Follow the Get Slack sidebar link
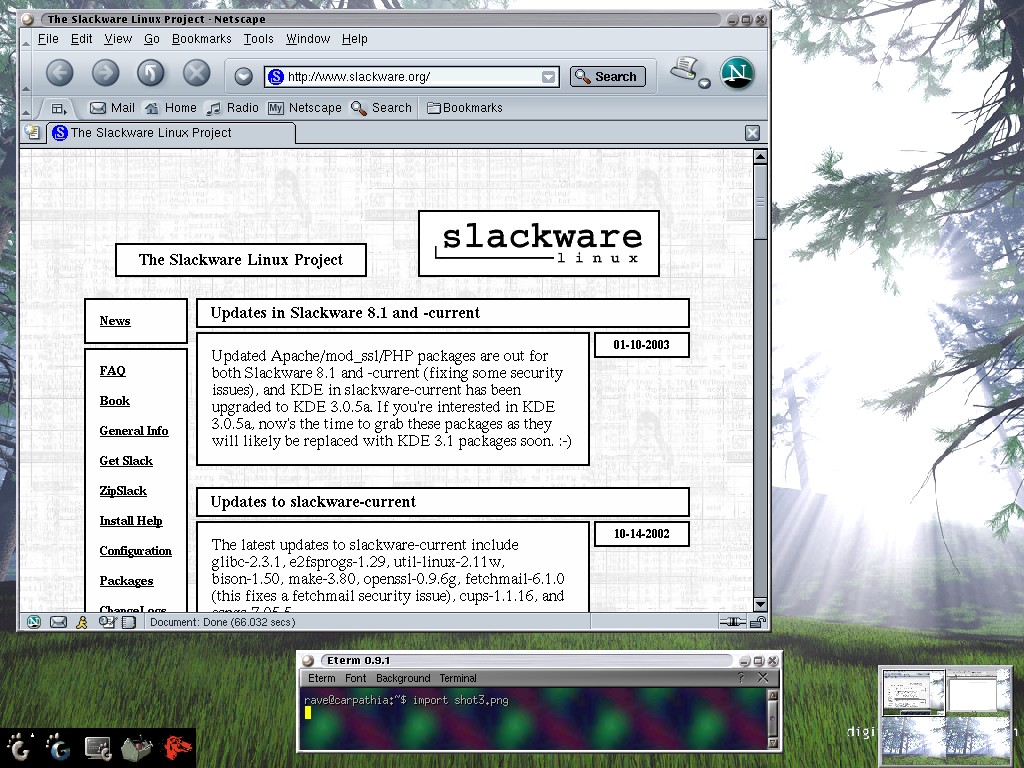The height and width of the screenshot is (768, 1024). click(126, 461)
